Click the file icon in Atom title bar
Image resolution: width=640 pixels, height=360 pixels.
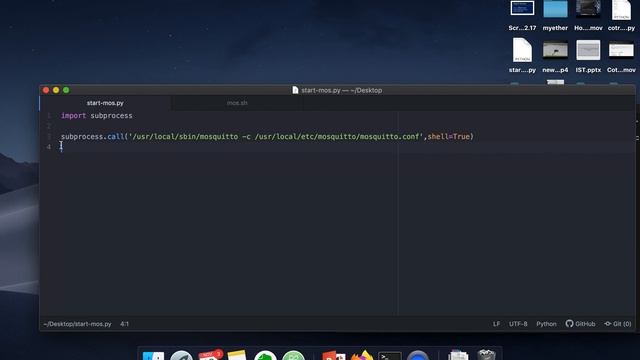point(296,90)
